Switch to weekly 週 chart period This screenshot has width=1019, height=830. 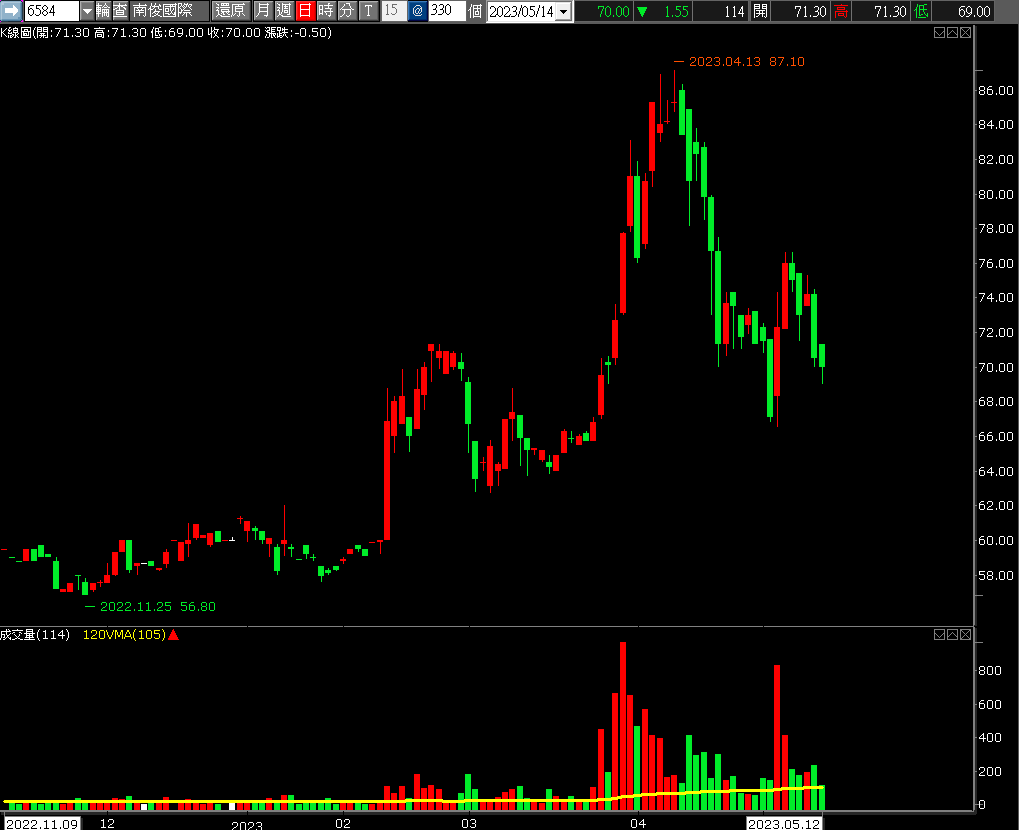tap(283, 10)
